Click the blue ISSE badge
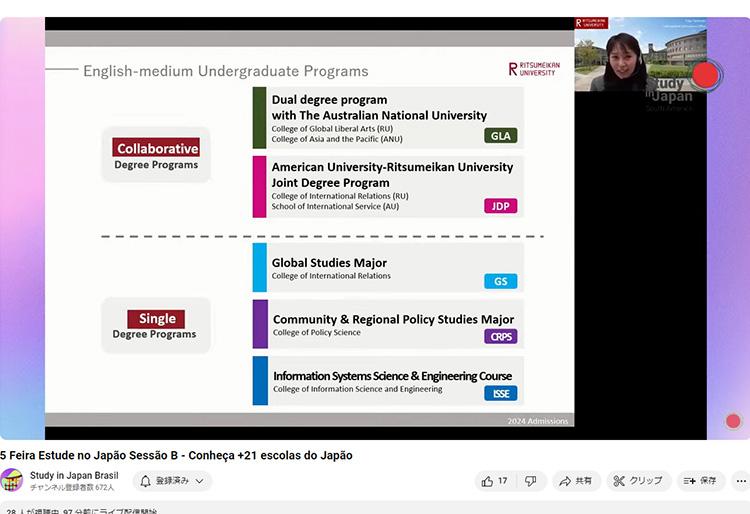Viewport: 750px width, 514px height. point(500,394)
